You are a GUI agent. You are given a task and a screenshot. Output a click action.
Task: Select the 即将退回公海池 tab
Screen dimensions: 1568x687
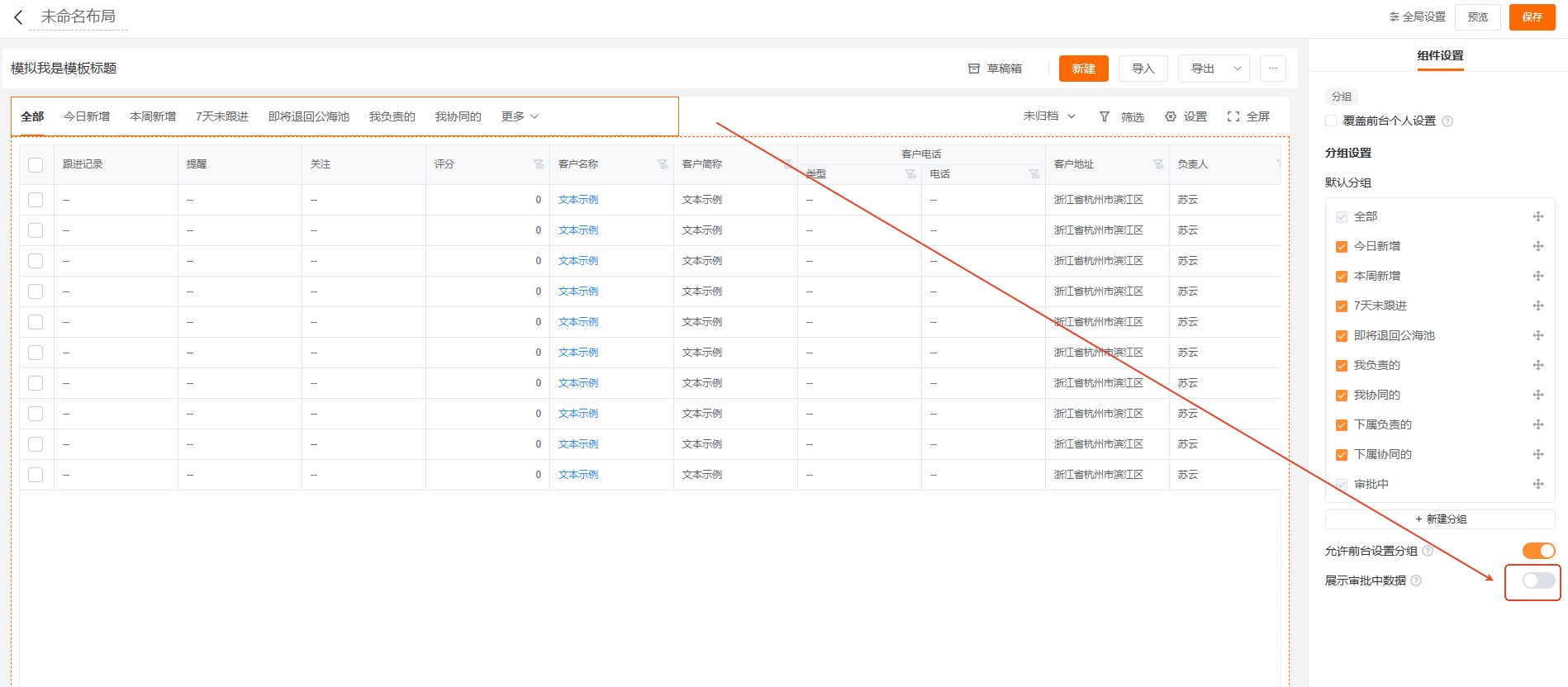point(308,116)
